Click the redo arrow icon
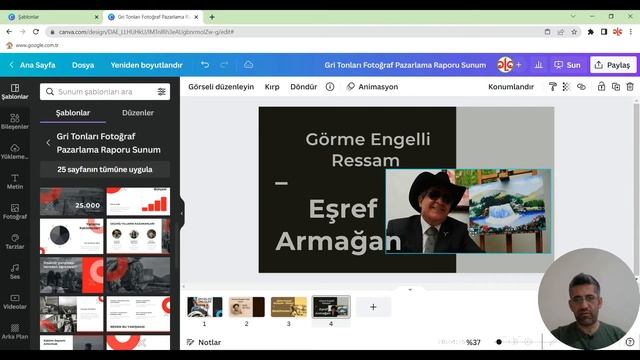The height and width of the screenshot is (360, 640). click(224, 65)
